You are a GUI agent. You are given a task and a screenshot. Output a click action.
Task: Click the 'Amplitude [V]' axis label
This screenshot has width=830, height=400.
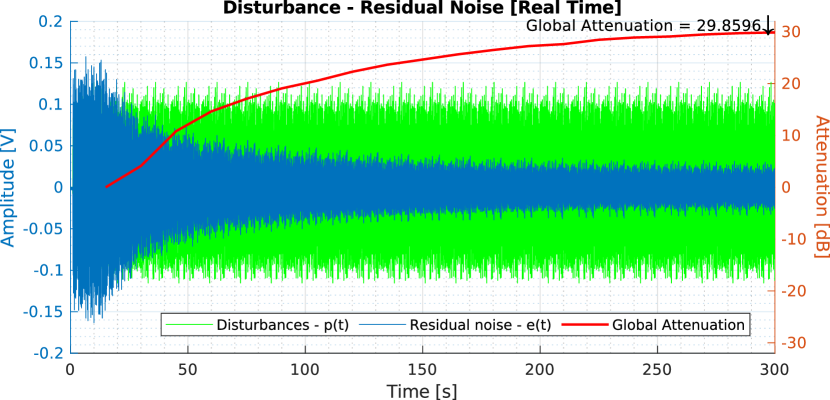coord(8,187)
